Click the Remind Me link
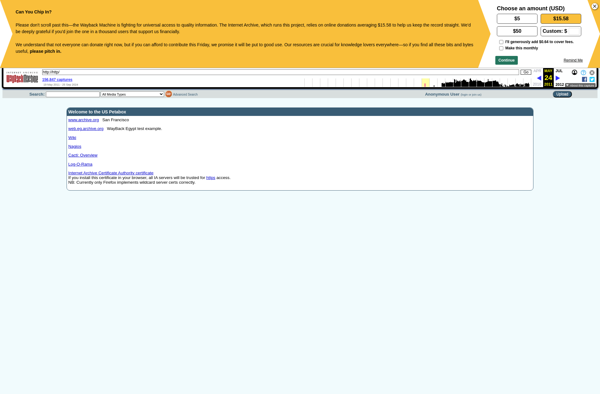600x394 pixels. [573, 60]
